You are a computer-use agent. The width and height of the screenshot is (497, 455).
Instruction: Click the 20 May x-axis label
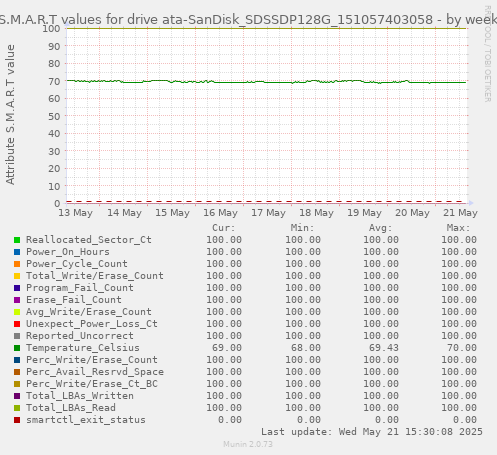412,213
